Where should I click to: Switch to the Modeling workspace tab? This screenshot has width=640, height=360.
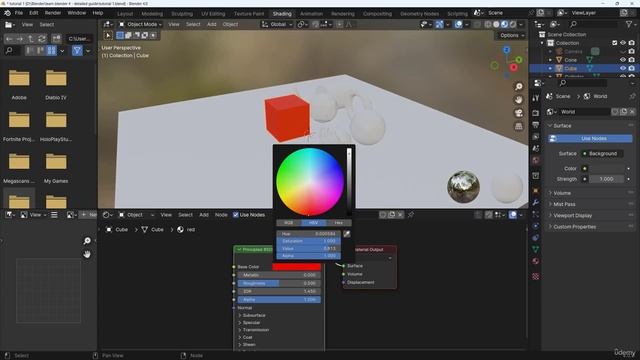(152, 14)
